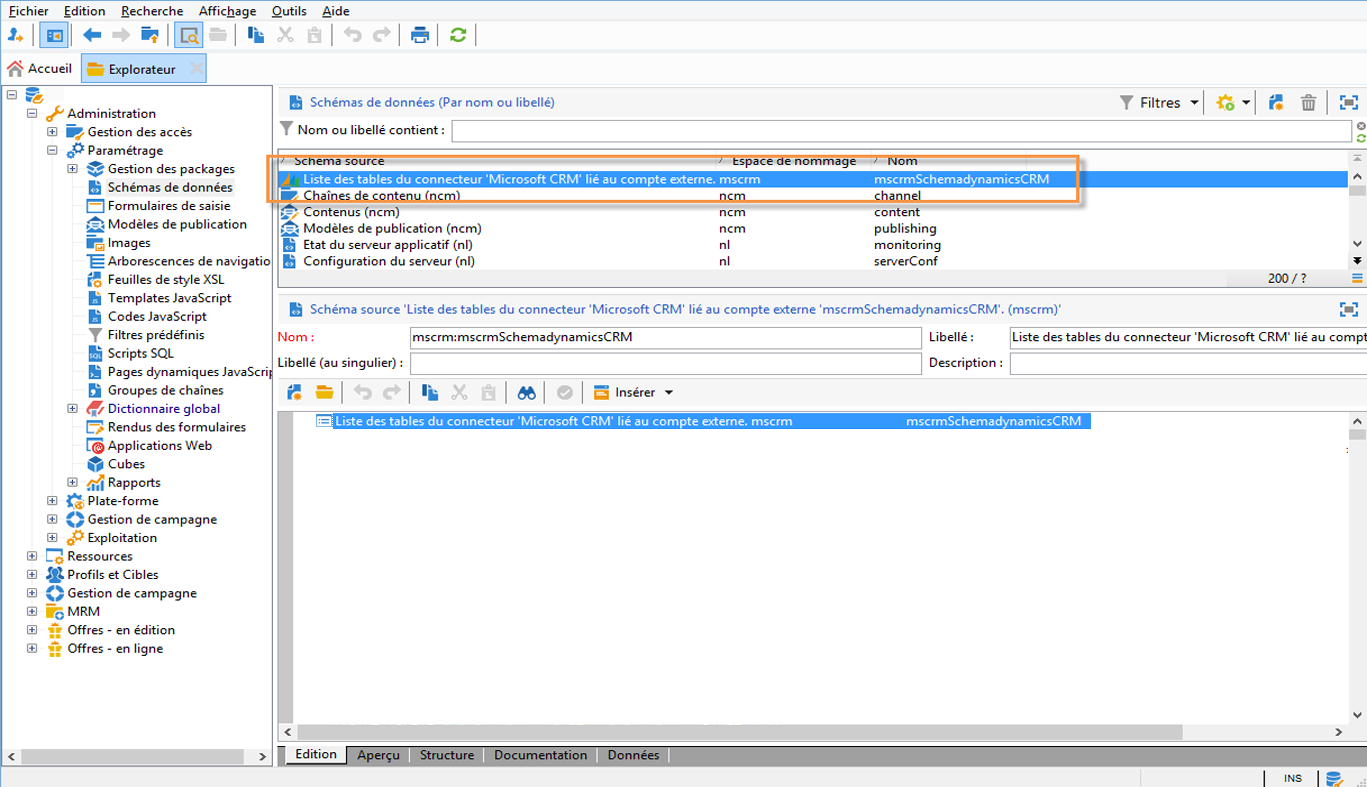Switch to the Structure tab
Viewport: 1367px width, 787px height.
(x=447, y=755)
